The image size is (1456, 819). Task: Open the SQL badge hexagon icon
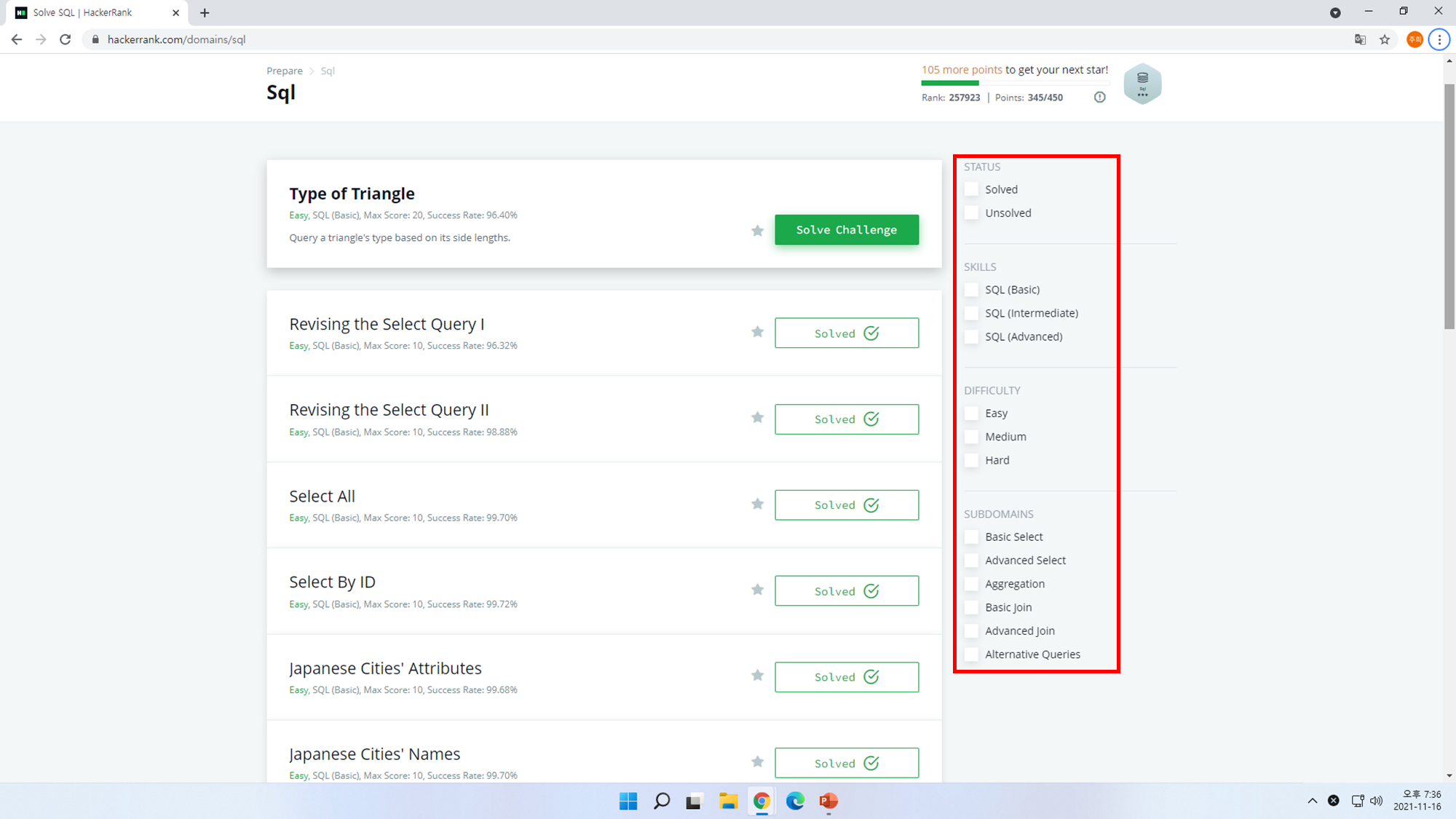pyautogui.click(x=1142, y=84)
